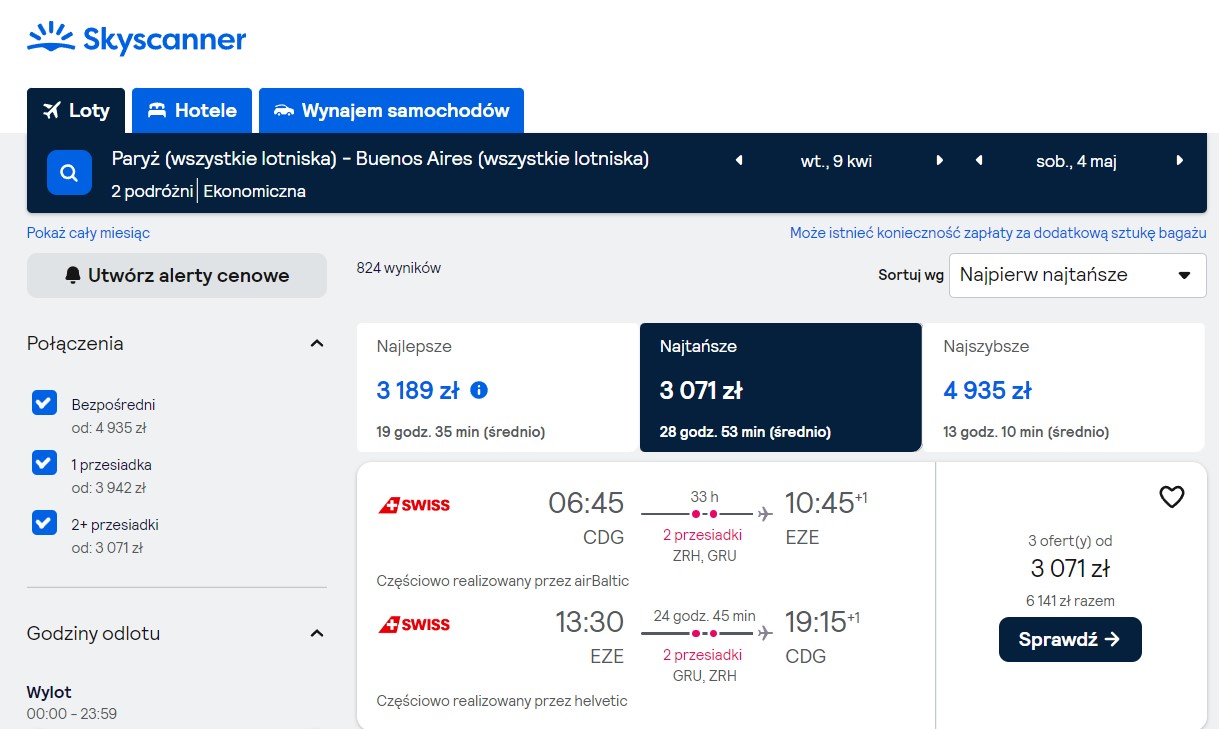Collapse the Połączenia section
The image size is (1219, 729).
[317, 344]
